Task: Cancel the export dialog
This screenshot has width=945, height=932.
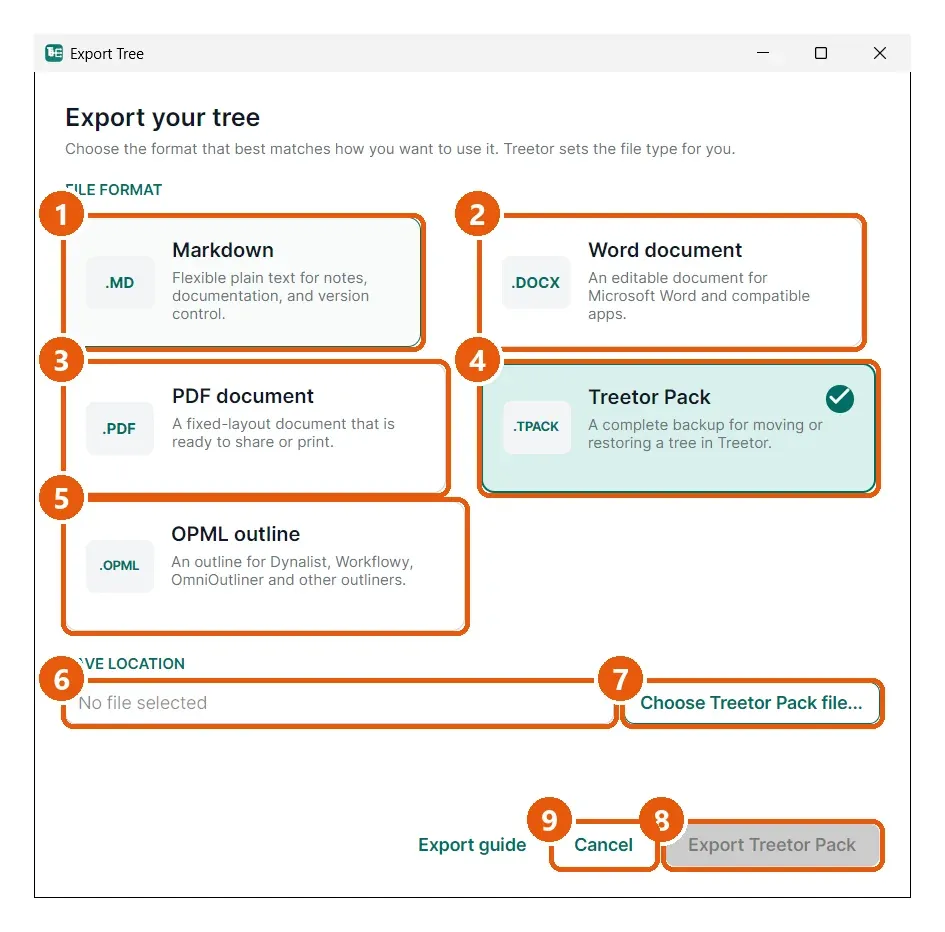Action: (x=603, y=845)
